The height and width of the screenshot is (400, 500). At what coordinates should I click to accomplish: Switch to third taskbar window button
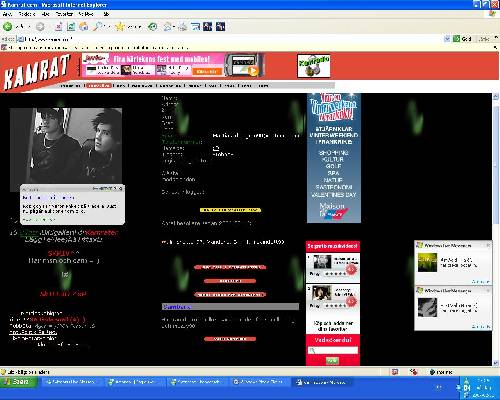coord(197,382)
